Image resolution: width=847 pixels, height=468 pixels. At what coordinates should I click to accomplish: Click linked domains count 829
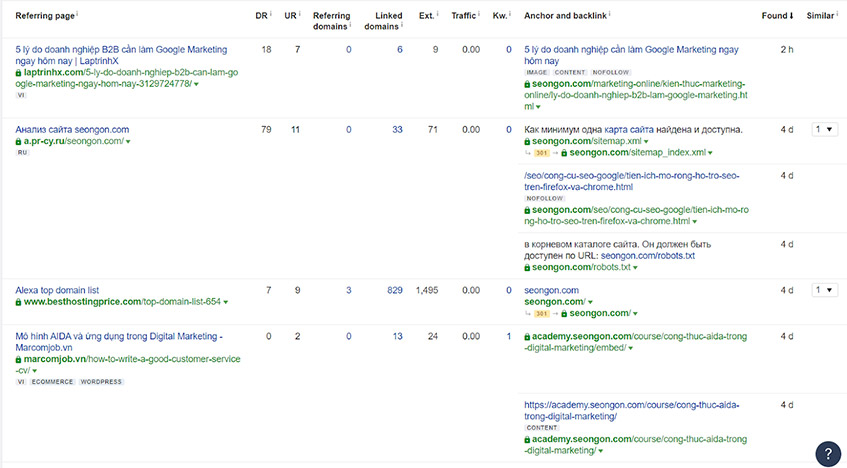395,290
